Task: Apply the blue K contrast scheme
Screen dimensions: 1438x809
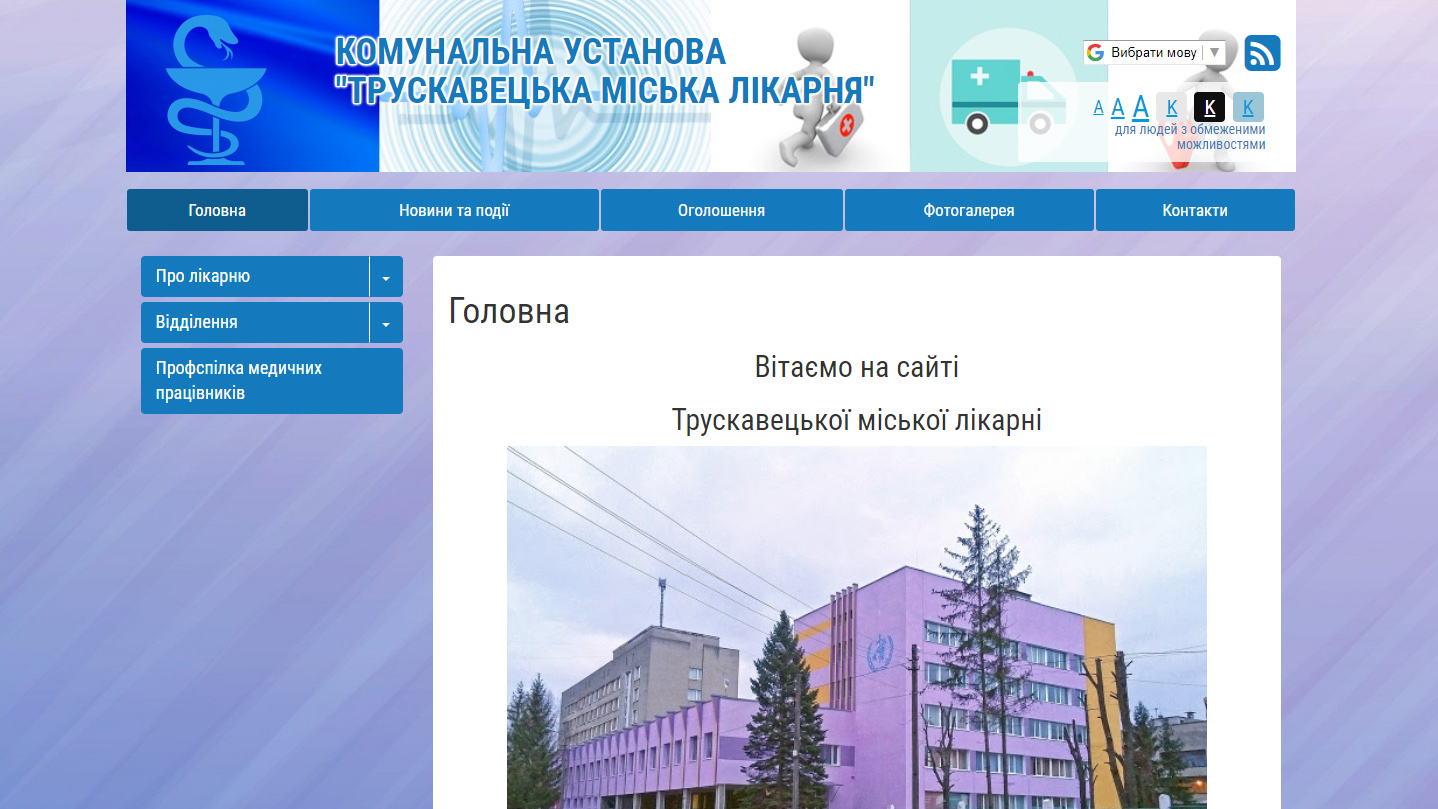Action: point(1248,107)
